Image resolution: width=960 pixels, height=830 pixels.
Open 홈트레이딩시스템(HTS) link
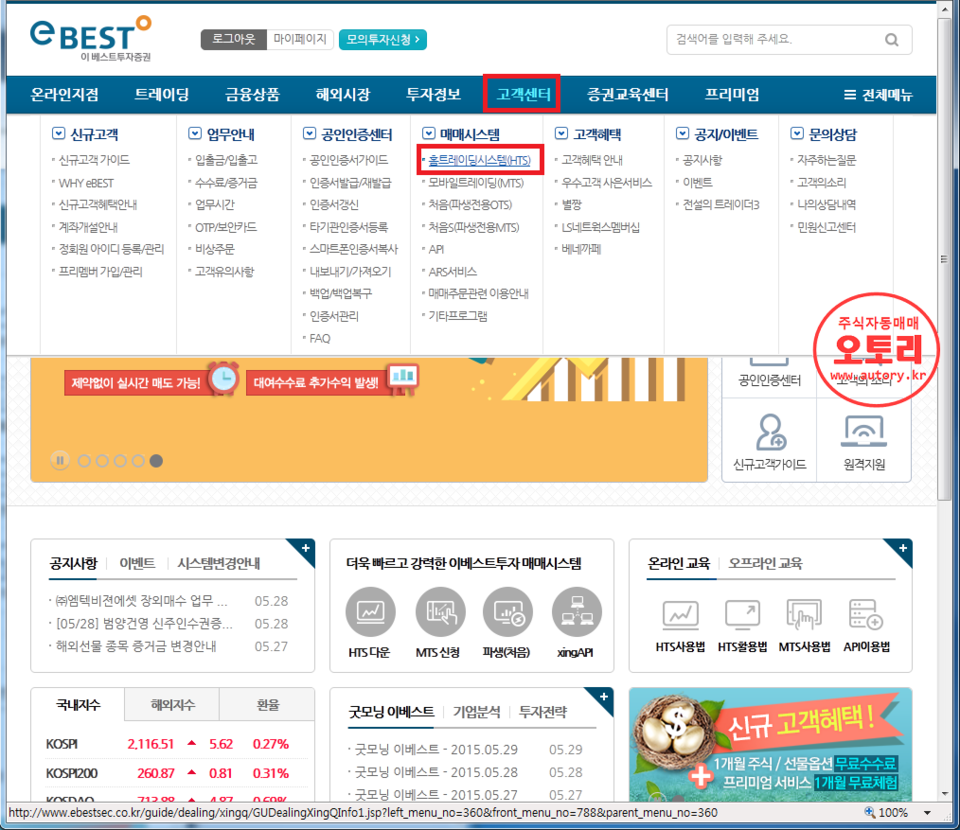click(x=479, y=160)
